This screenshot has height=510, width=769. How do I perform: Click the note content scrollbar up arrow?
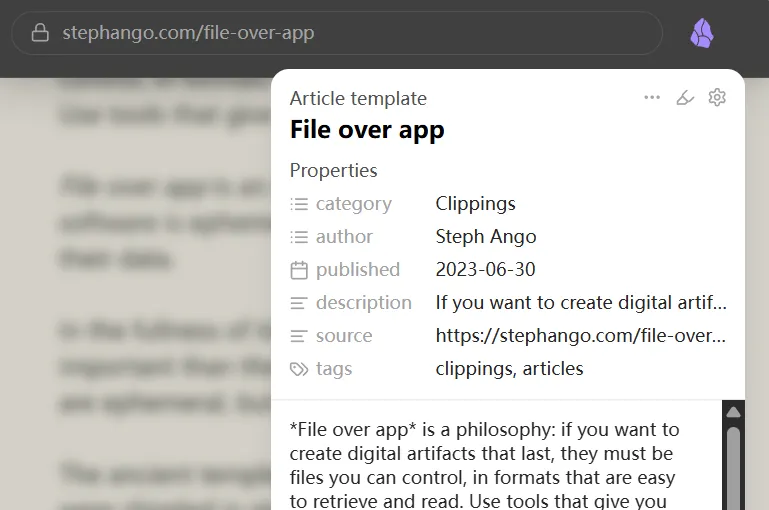pos(733,412)
